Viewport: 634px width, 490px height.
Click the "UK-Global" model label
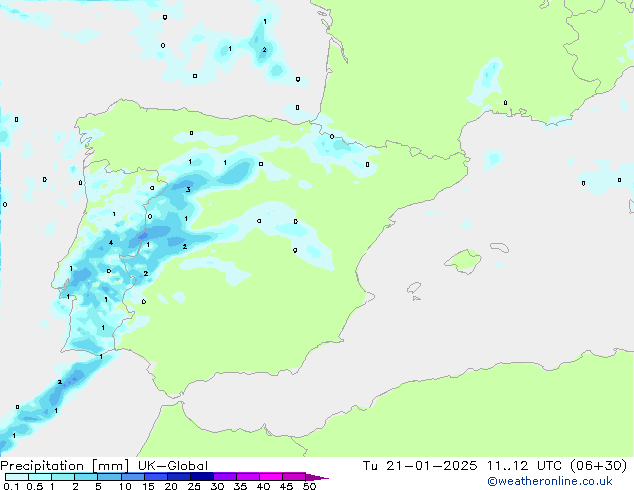[x=173, y=466]
